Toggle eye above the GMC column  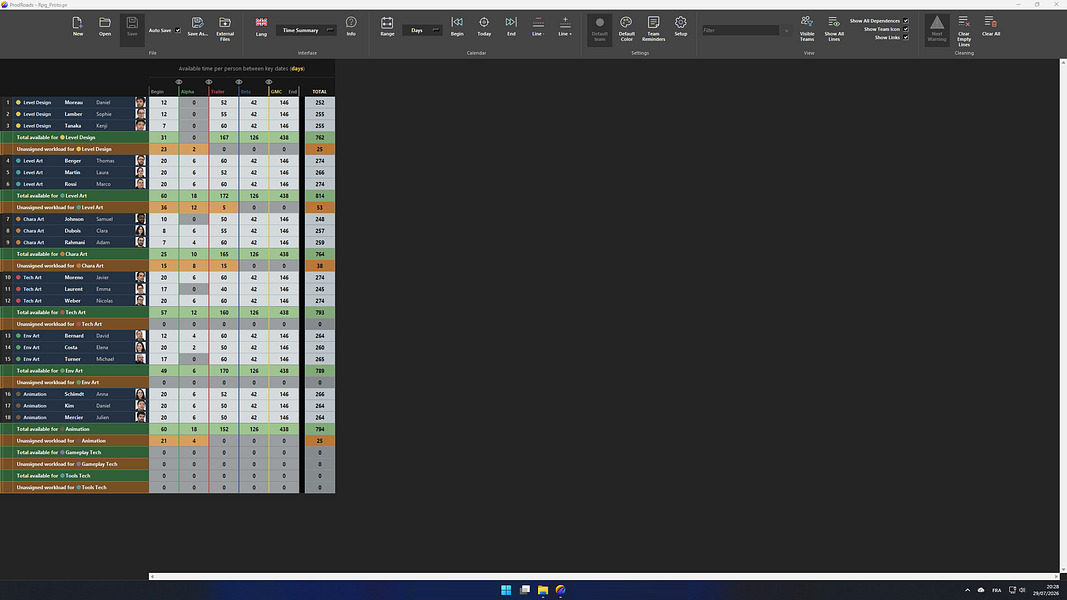(x=269, y=82)
